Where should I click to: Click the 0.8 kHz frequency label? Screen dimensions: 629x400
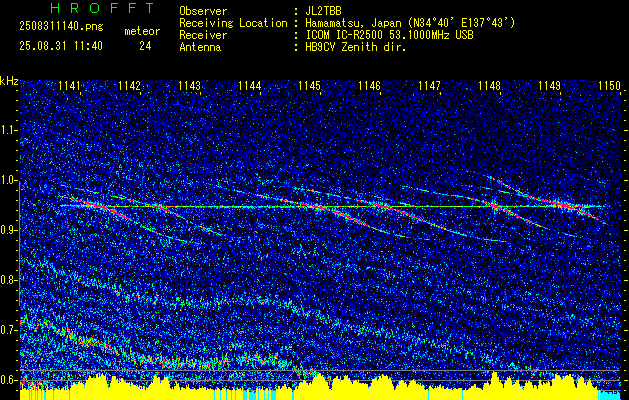point(9,280)
